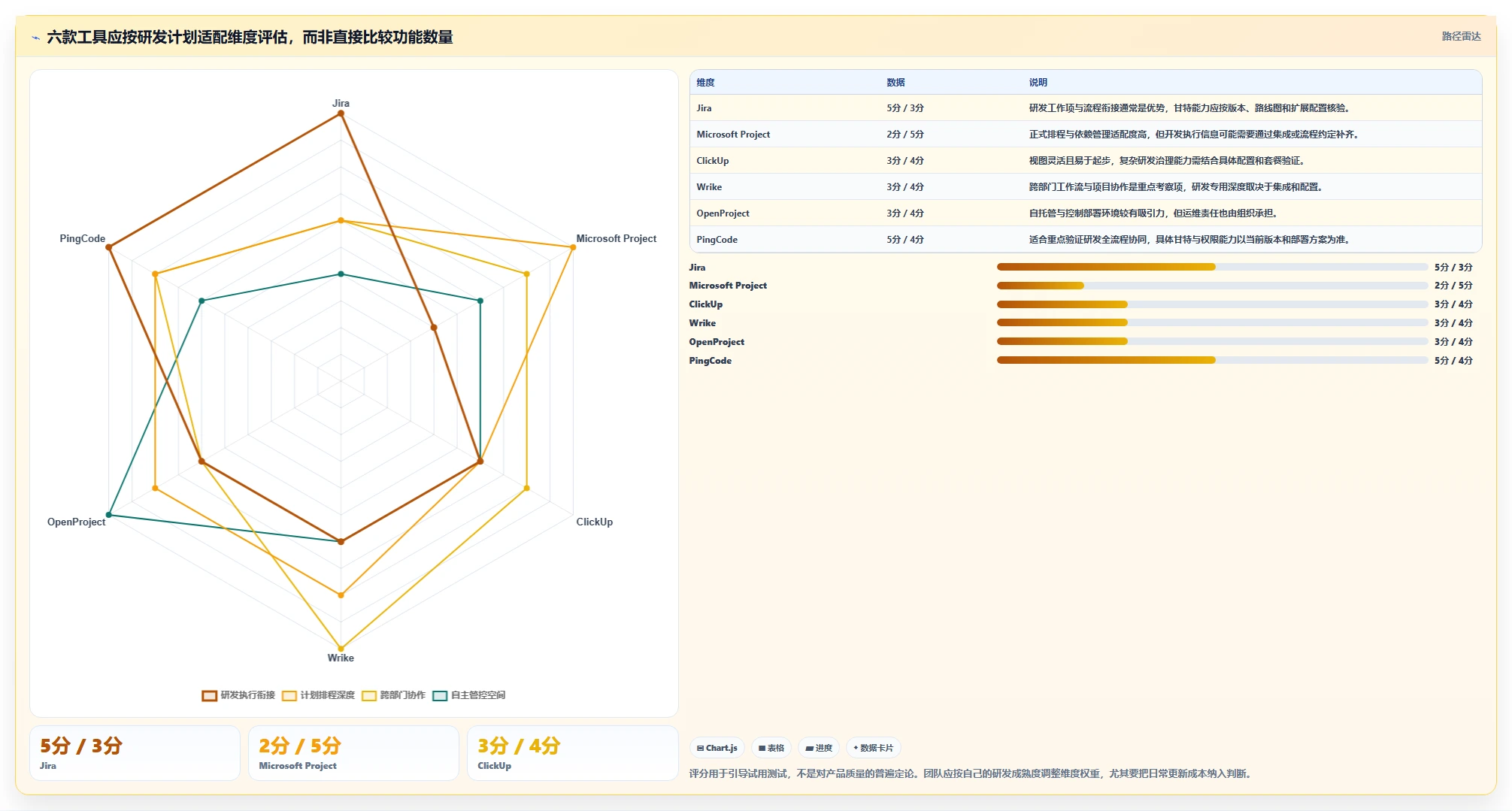1512x811 pixels.
Task: Click the 5分 / 3分 score in the table's Jira row
Action: click(905, 108)
